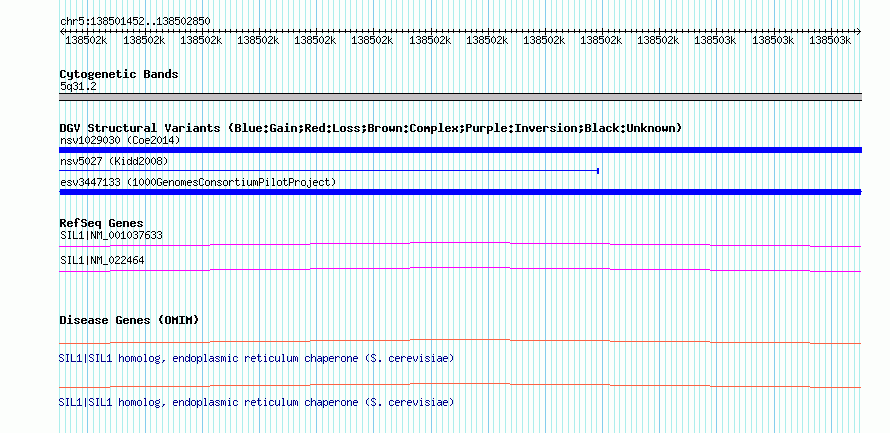The image size is (890, 433).
Task: Open the second SIL1 homolog chaperone link
Action: click(256, 402)
